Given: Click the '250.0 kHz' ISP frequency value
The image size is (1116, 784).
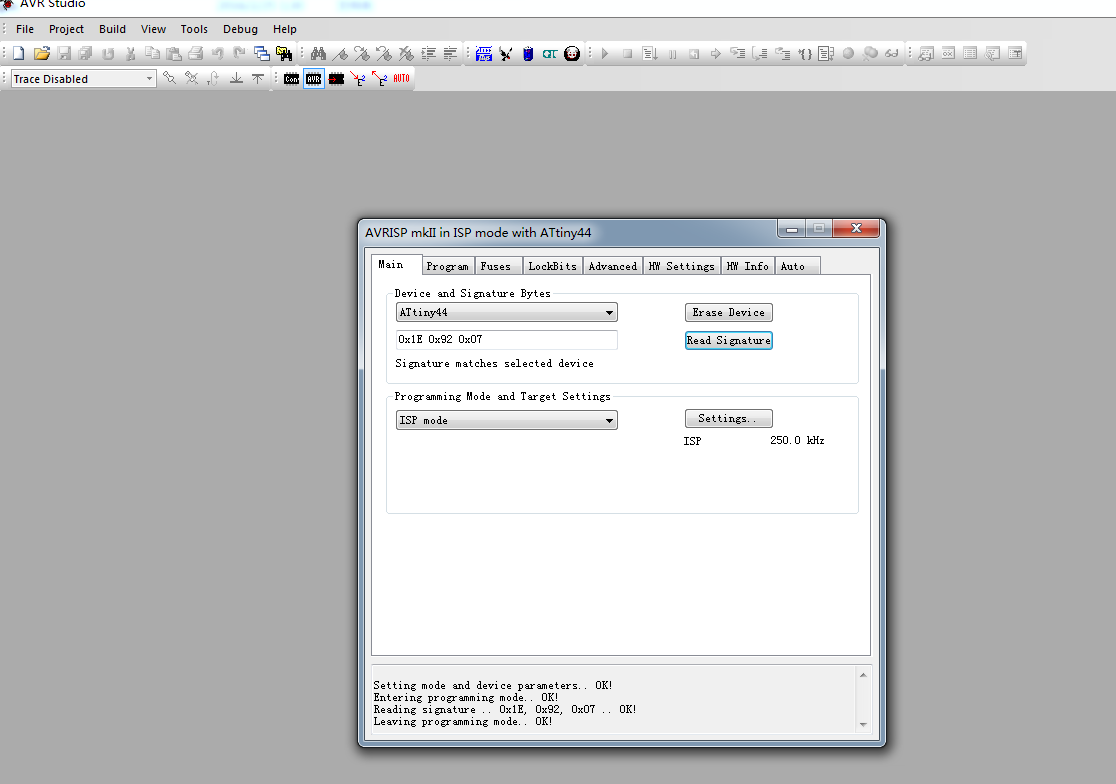Looking at the screenshot, I should pyautogui.click(x=797, y=440).
